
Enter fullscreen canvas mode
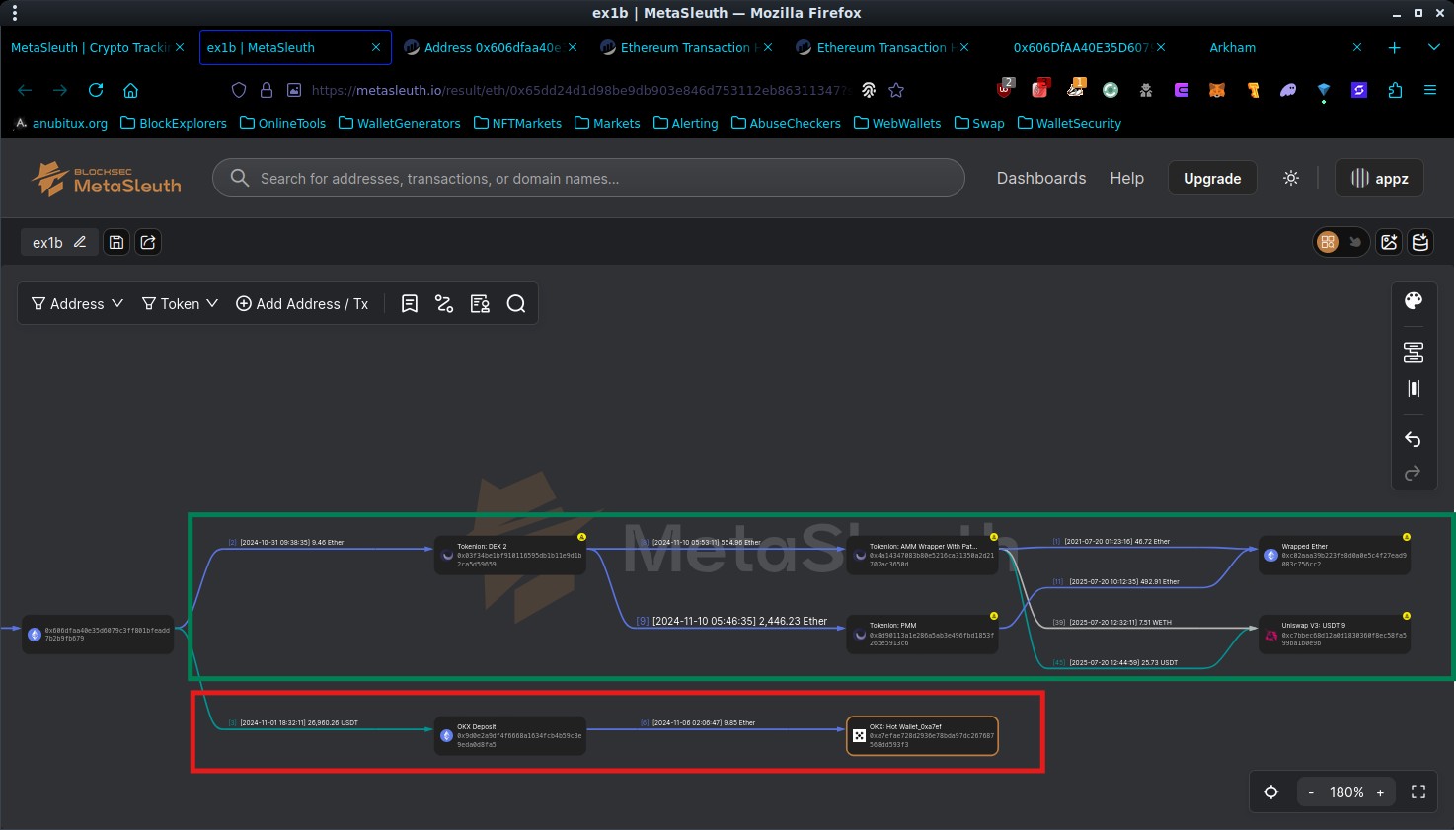click(1418, 792)
